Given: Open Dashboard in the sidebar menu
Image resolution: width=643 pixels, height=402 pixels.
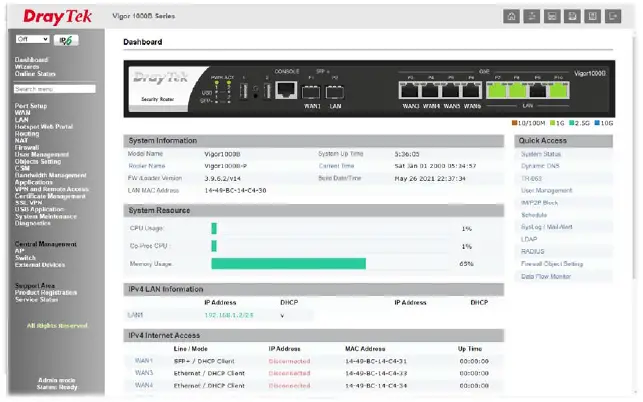Looking at the screenshot, I should [32, 59].
